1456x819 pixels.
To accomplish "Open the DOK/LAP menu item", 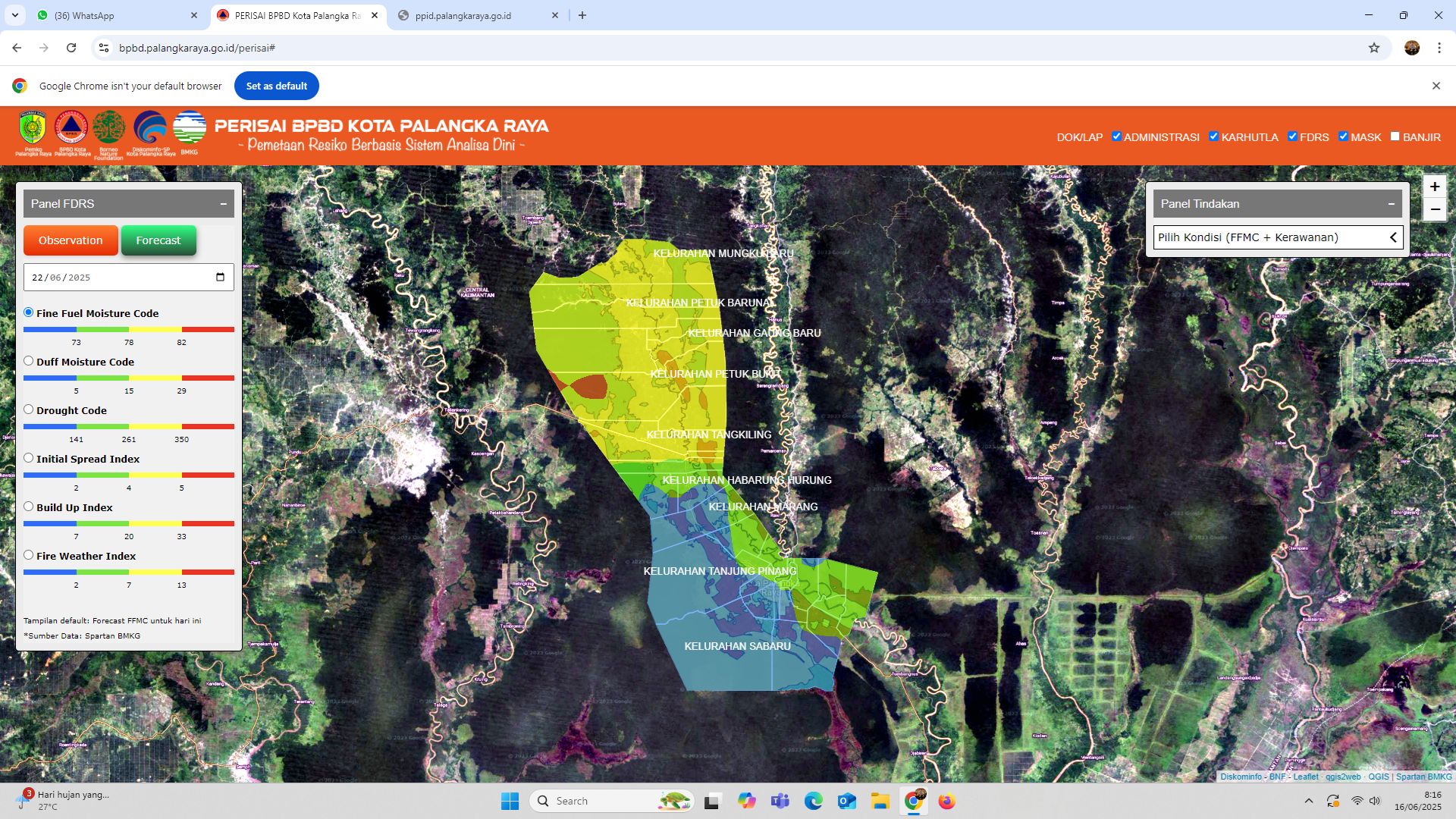I will [x=1079, y=137].
